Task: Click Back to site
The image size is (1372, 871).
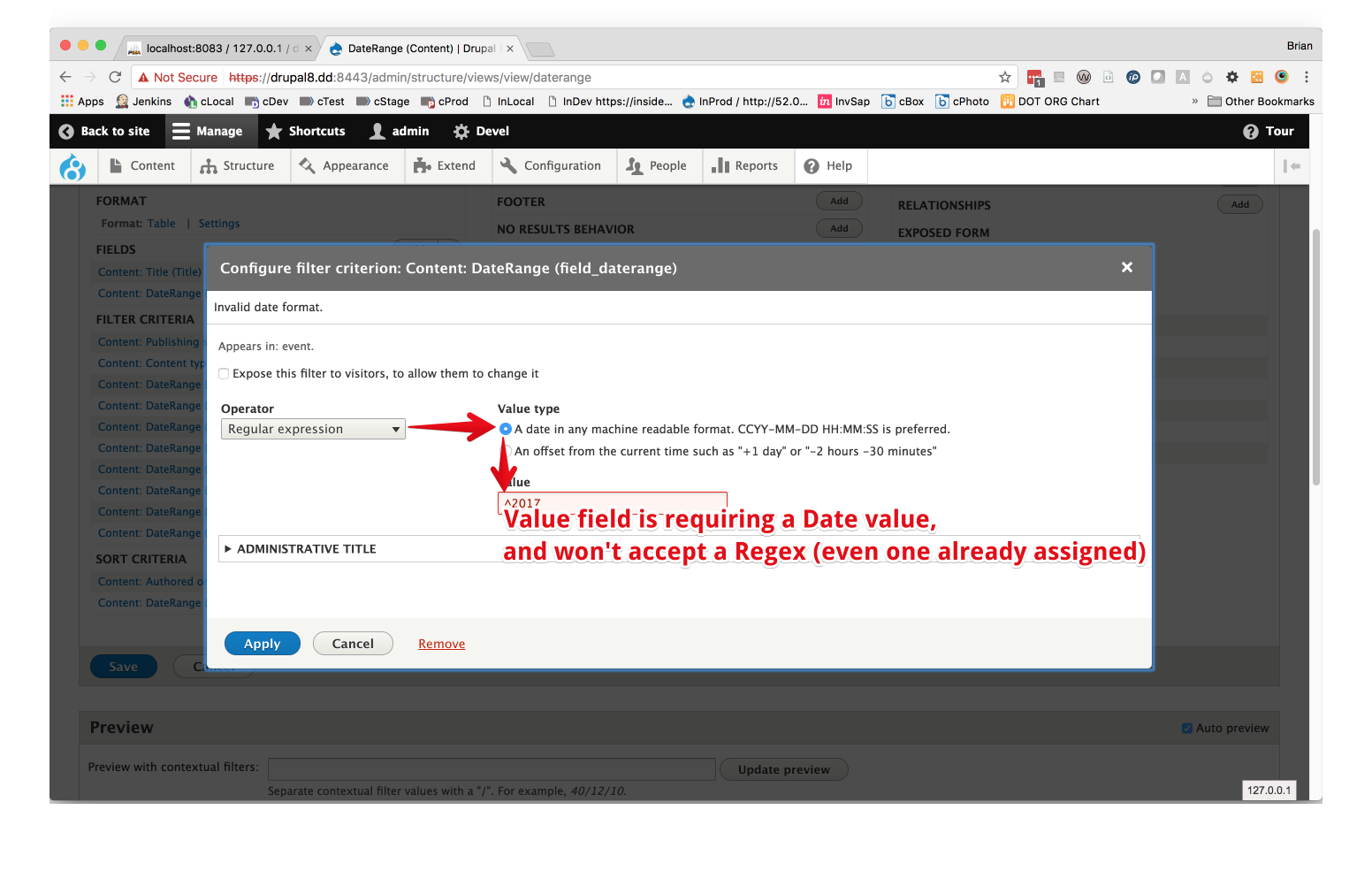Action: click(x=104, y=131)
